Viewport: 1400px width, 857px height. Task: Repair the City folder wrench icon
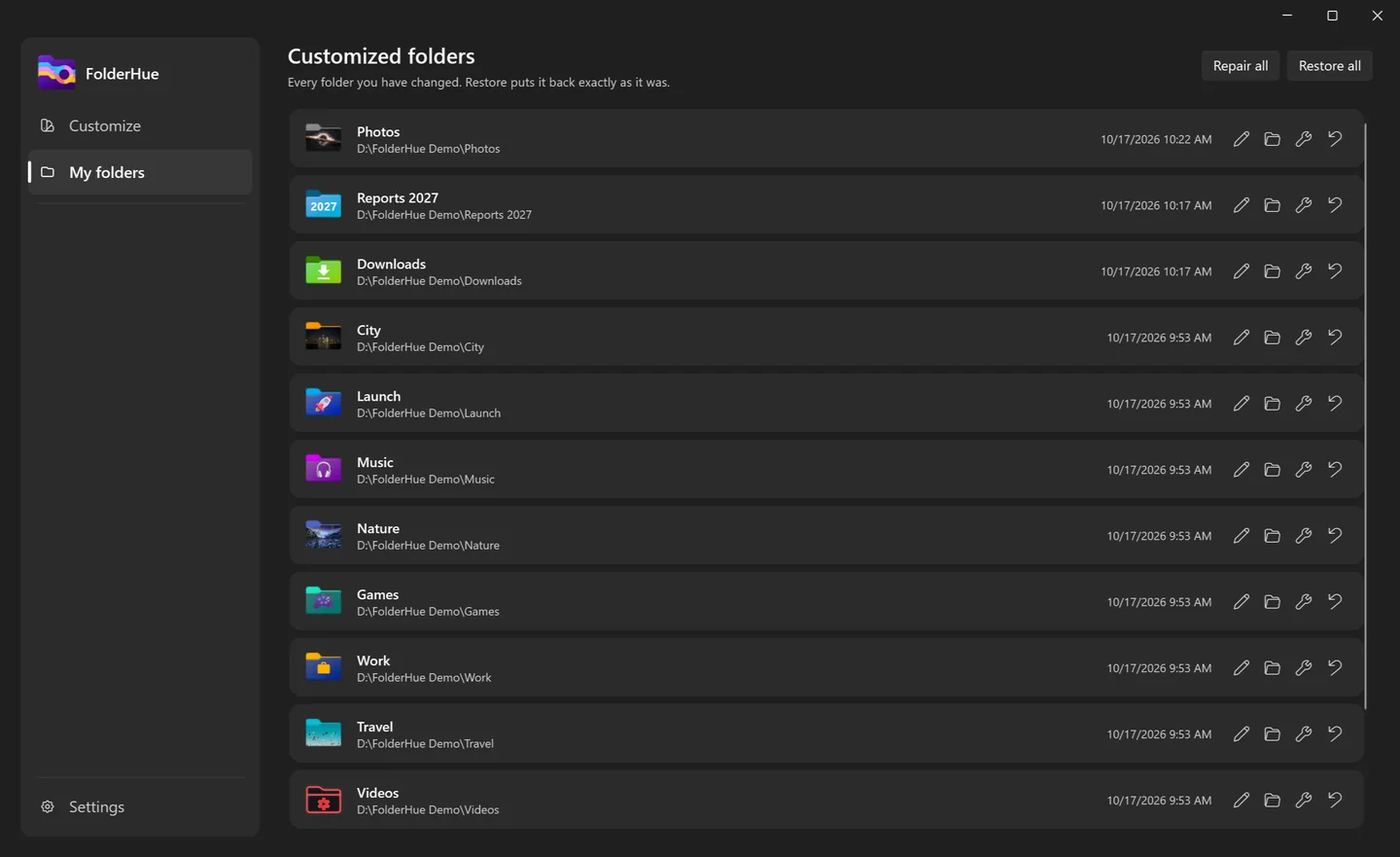(x=1303, y=338)
